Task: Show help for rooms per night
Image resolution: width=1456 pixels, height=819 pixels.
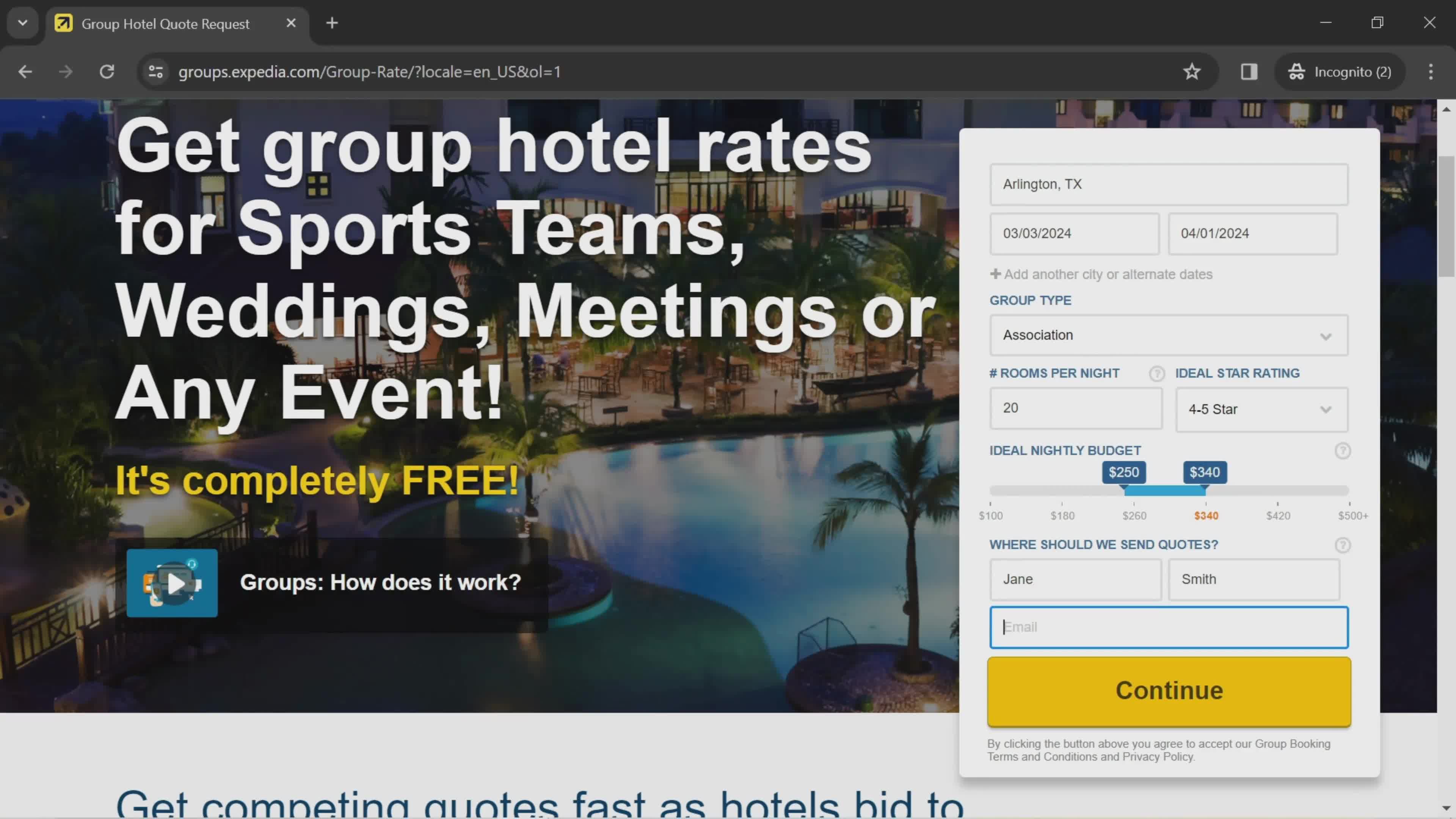Action: [x=1156, y=373]
